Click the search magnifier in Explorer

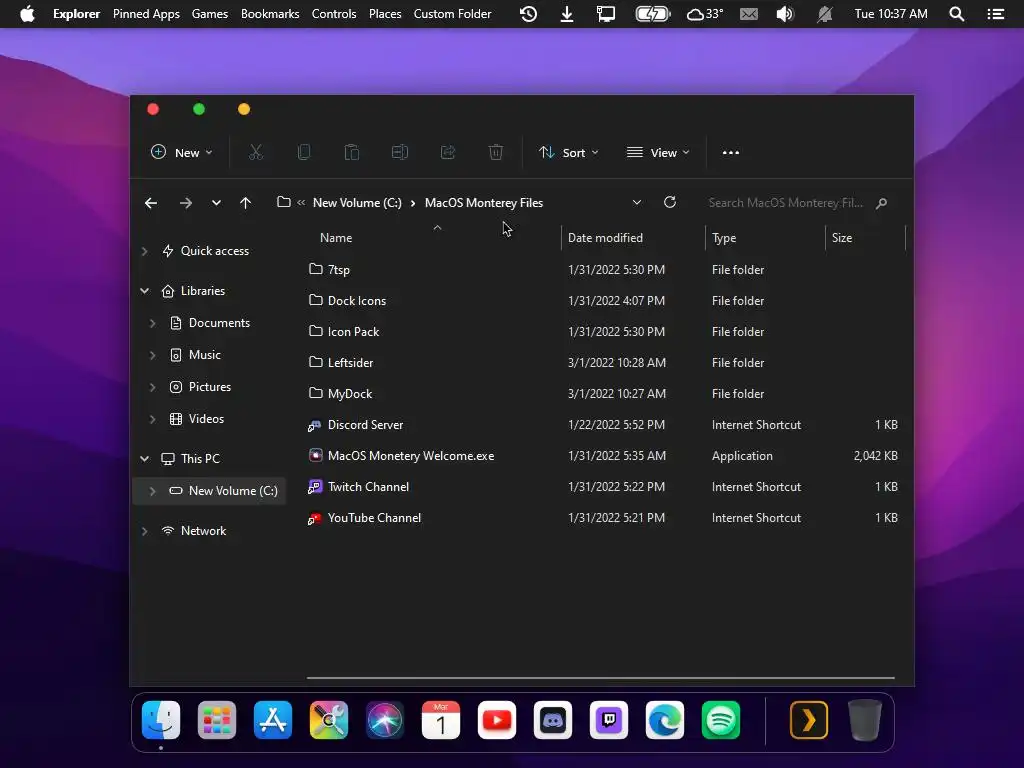click(x=881, y=203)
